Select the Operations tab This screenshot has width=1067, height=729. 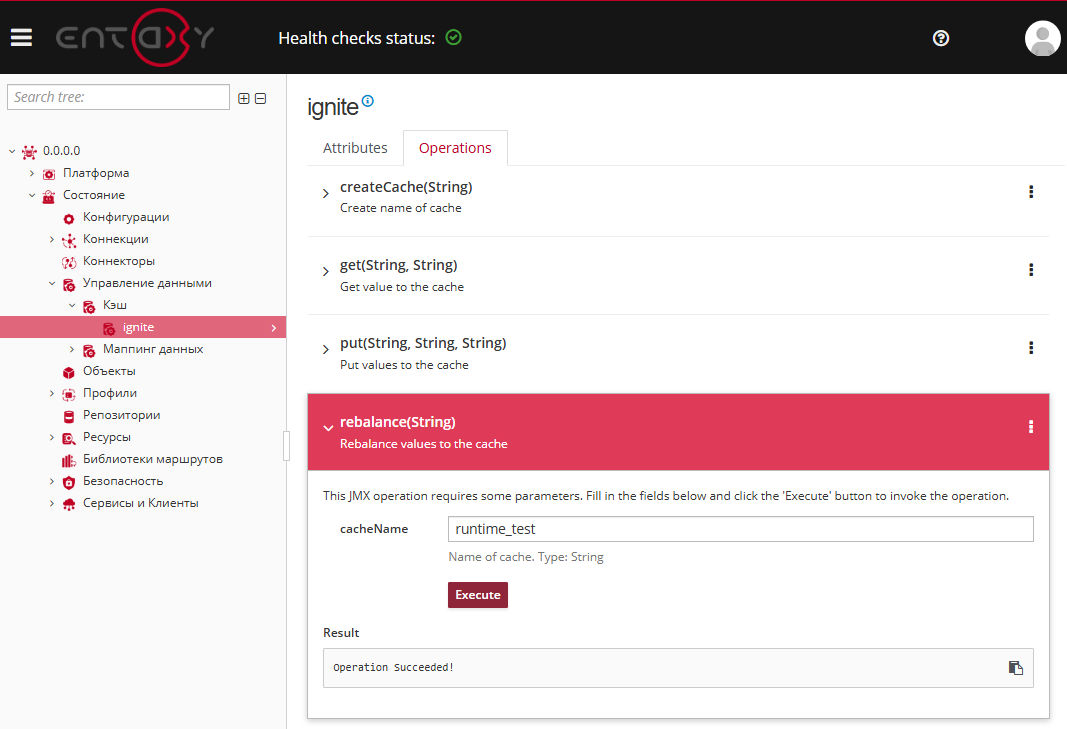455,148
